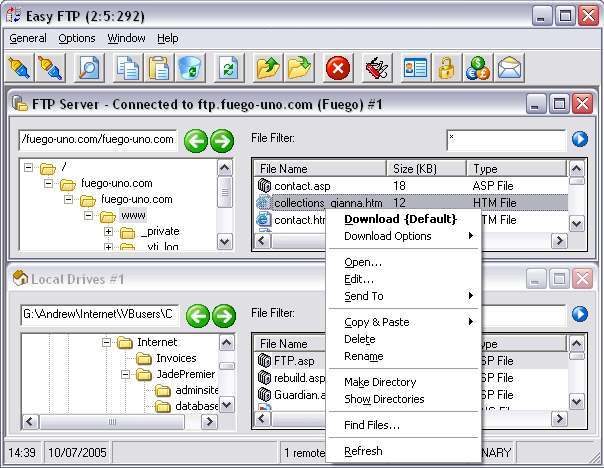Expand the _private folder node

(x=108, y=233)
